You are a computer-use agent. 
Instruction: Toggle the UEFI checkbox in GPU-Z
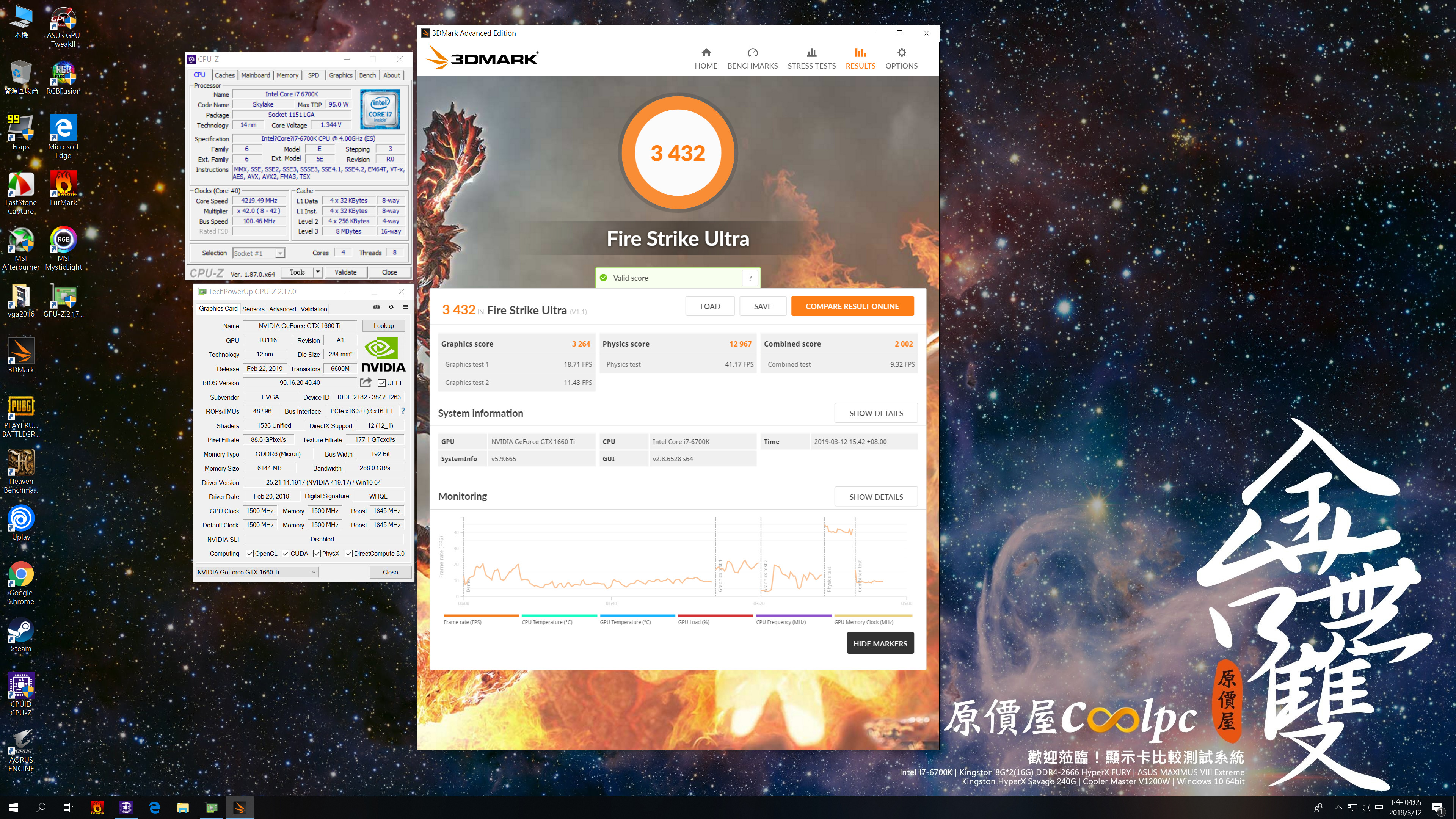[381, 383]
